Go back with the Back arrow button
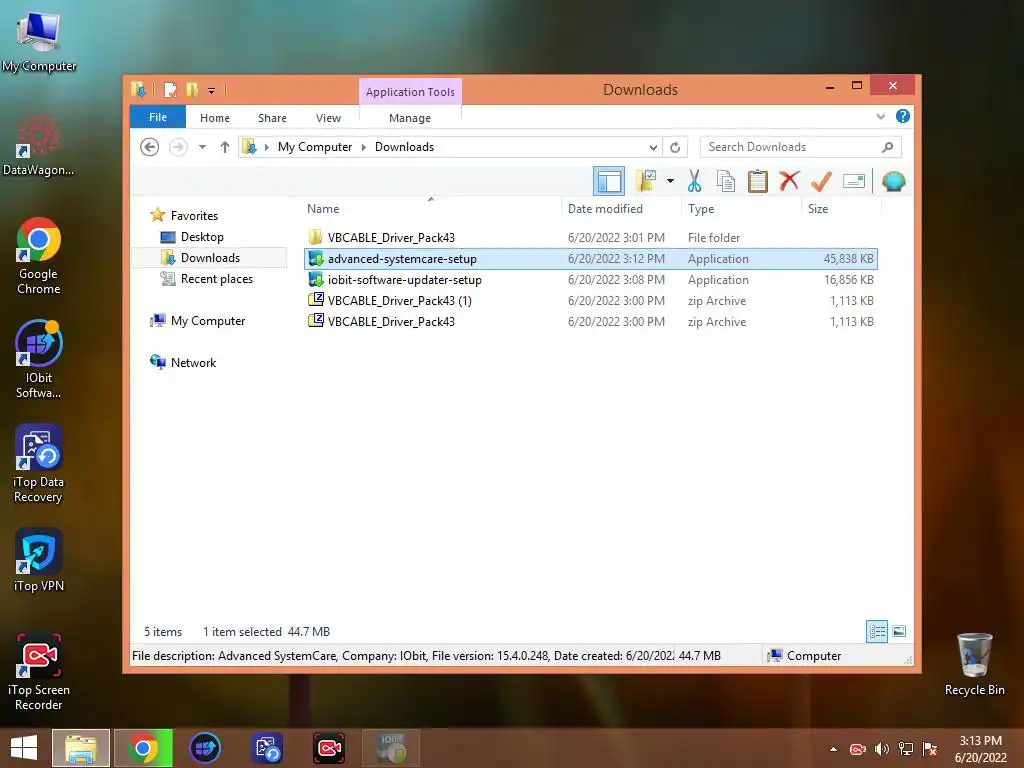 click(x=150, y=147)
